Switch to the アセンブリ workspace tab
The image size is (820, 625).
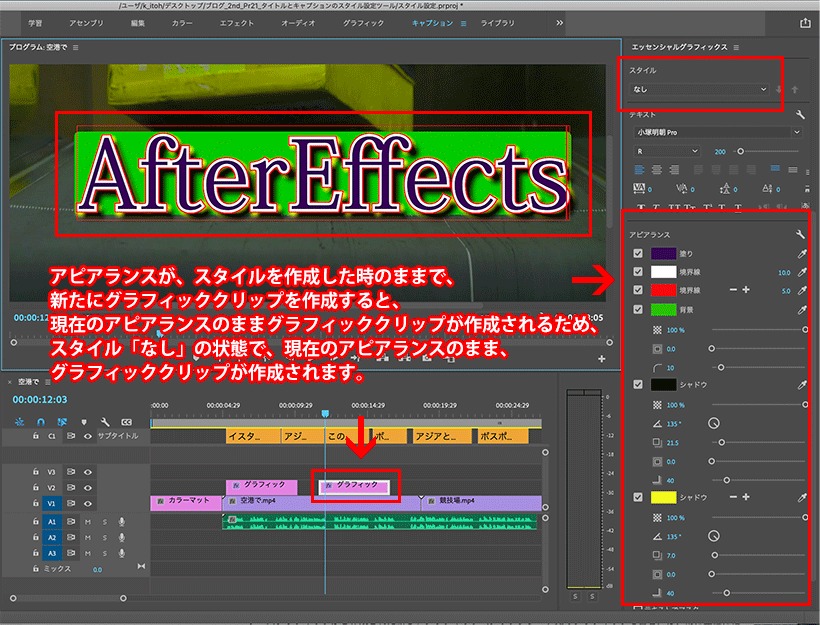tap(86, 23)
